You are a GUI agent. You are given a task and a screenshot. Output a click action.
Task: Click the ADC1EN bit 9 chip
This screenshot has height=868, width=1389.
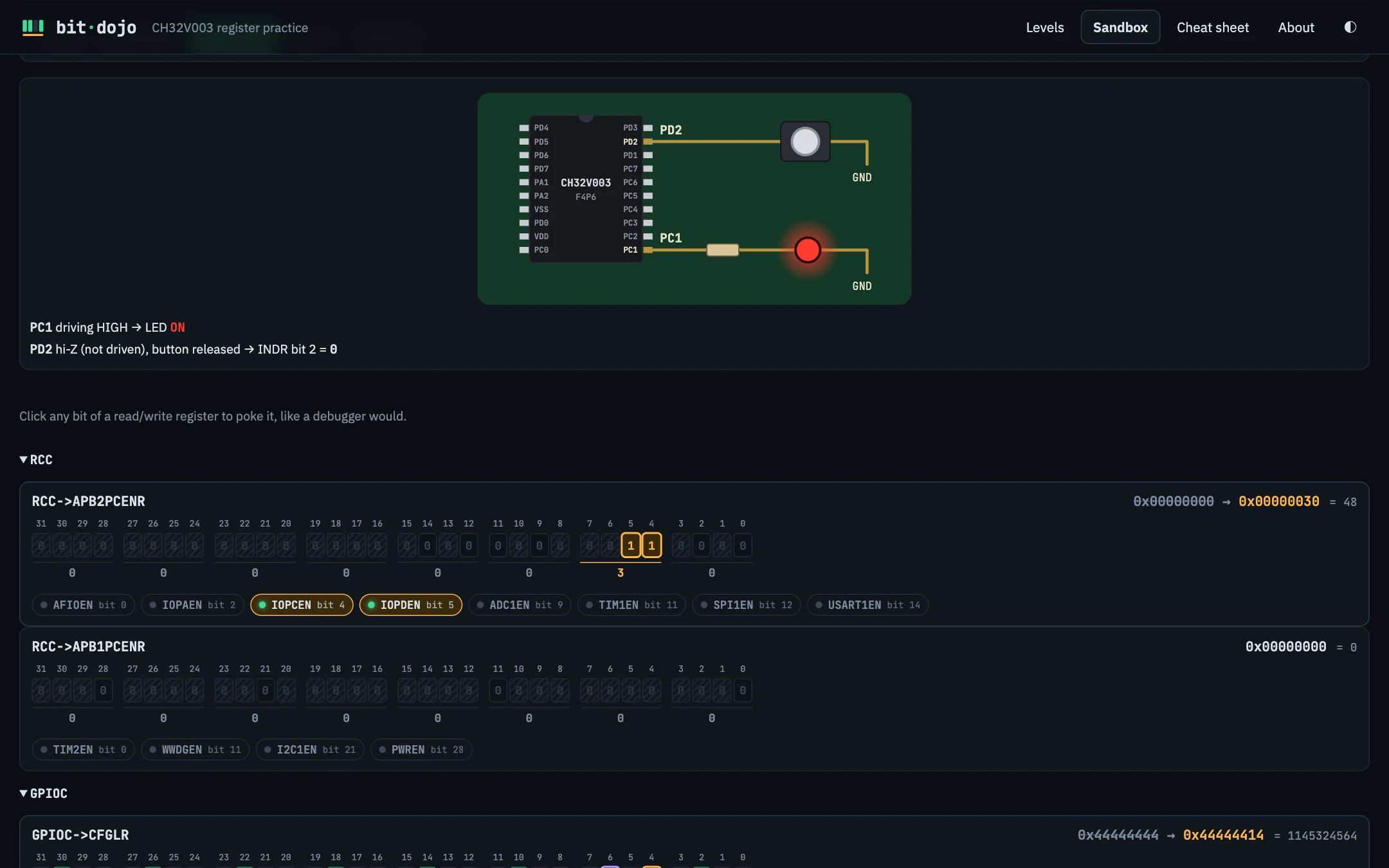[520, 605]
